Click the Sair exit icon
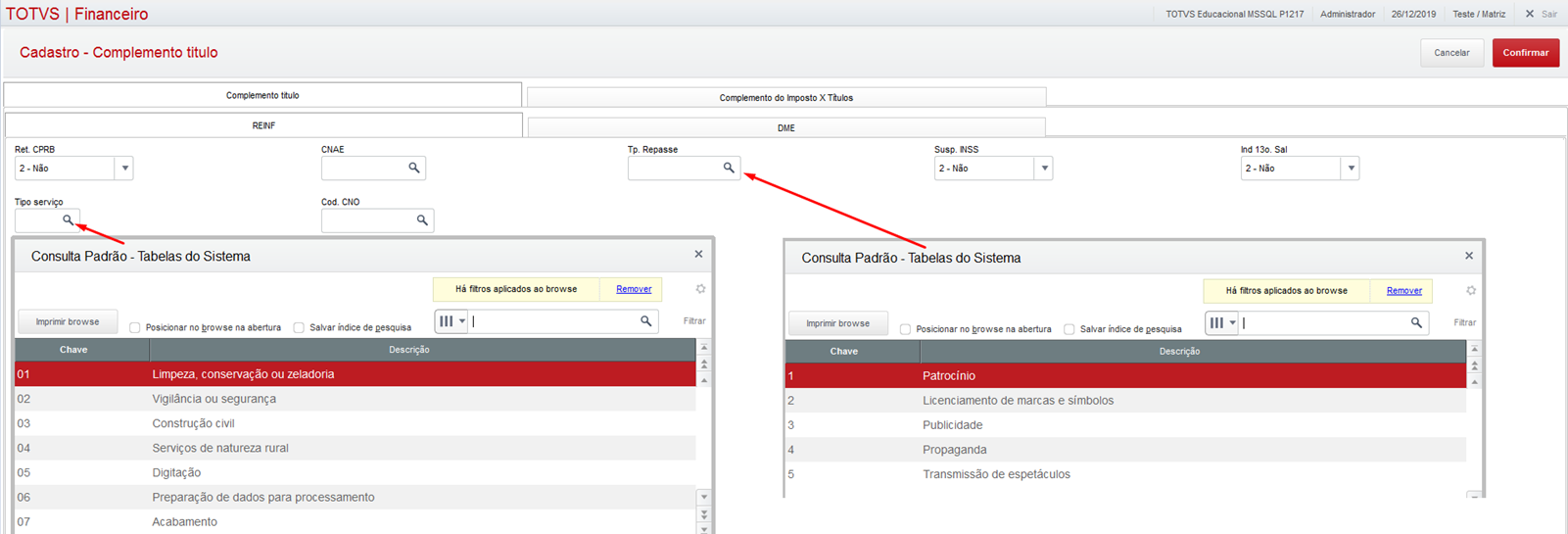Image resolution: width=1568 pixels, height=534 pixels. (1530, 14)
